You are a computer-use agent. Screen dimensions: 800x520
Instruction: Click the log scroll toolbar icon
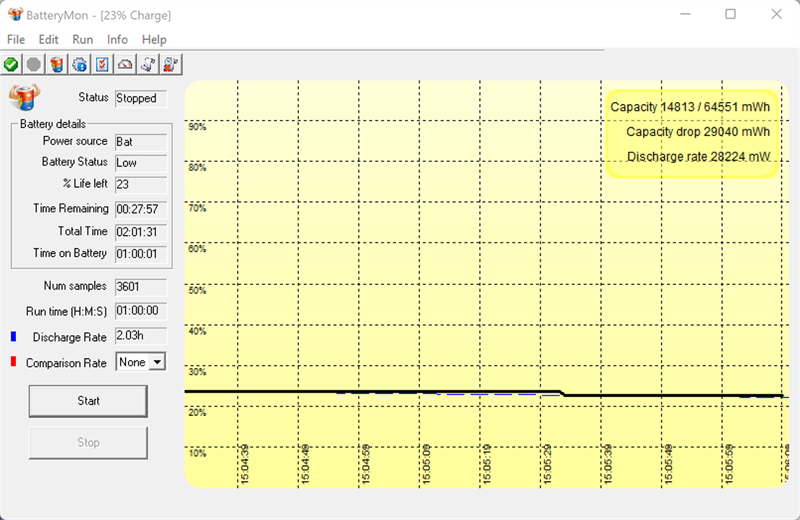tap(148, 64)
